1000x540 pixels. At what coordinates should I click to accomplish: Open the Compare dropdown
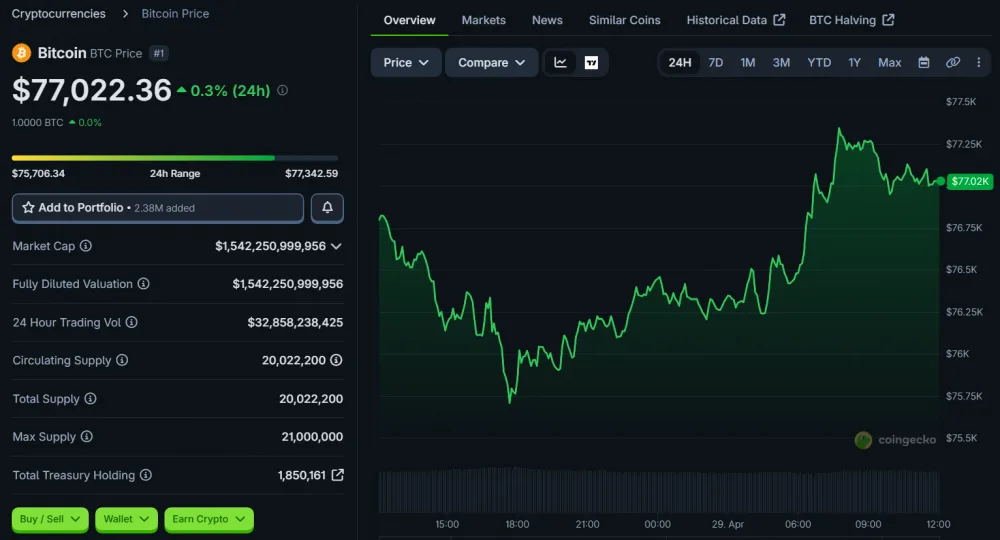491,62
